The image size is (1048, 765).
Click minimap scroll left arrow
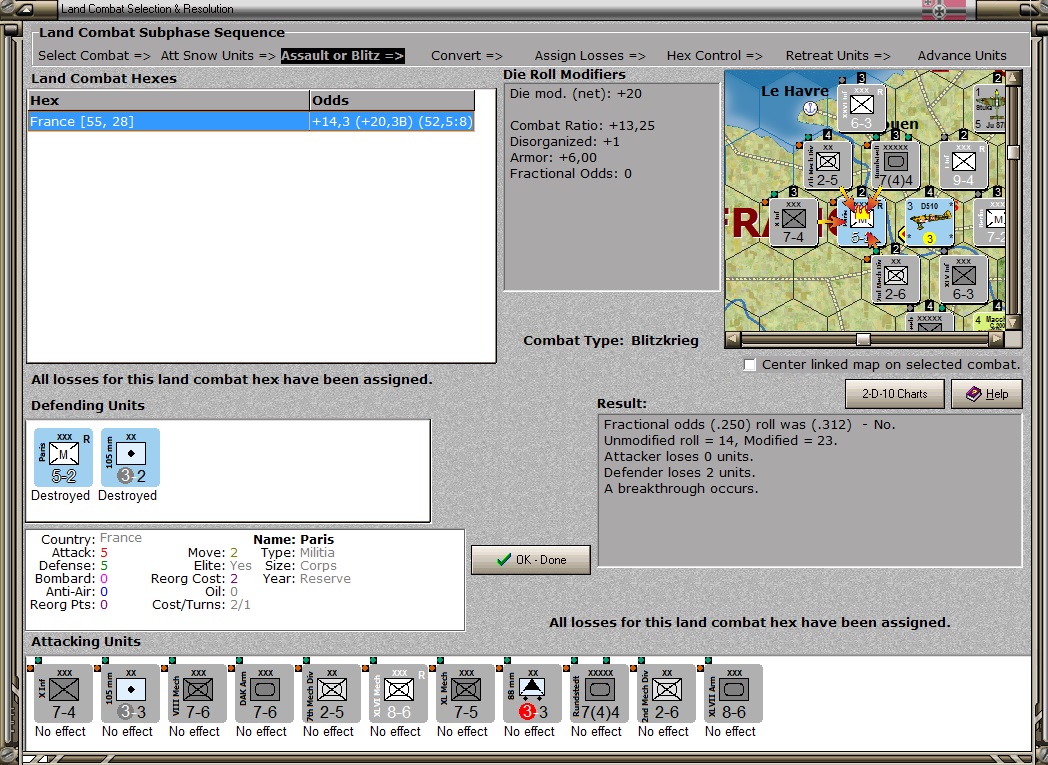click(733, 339)
